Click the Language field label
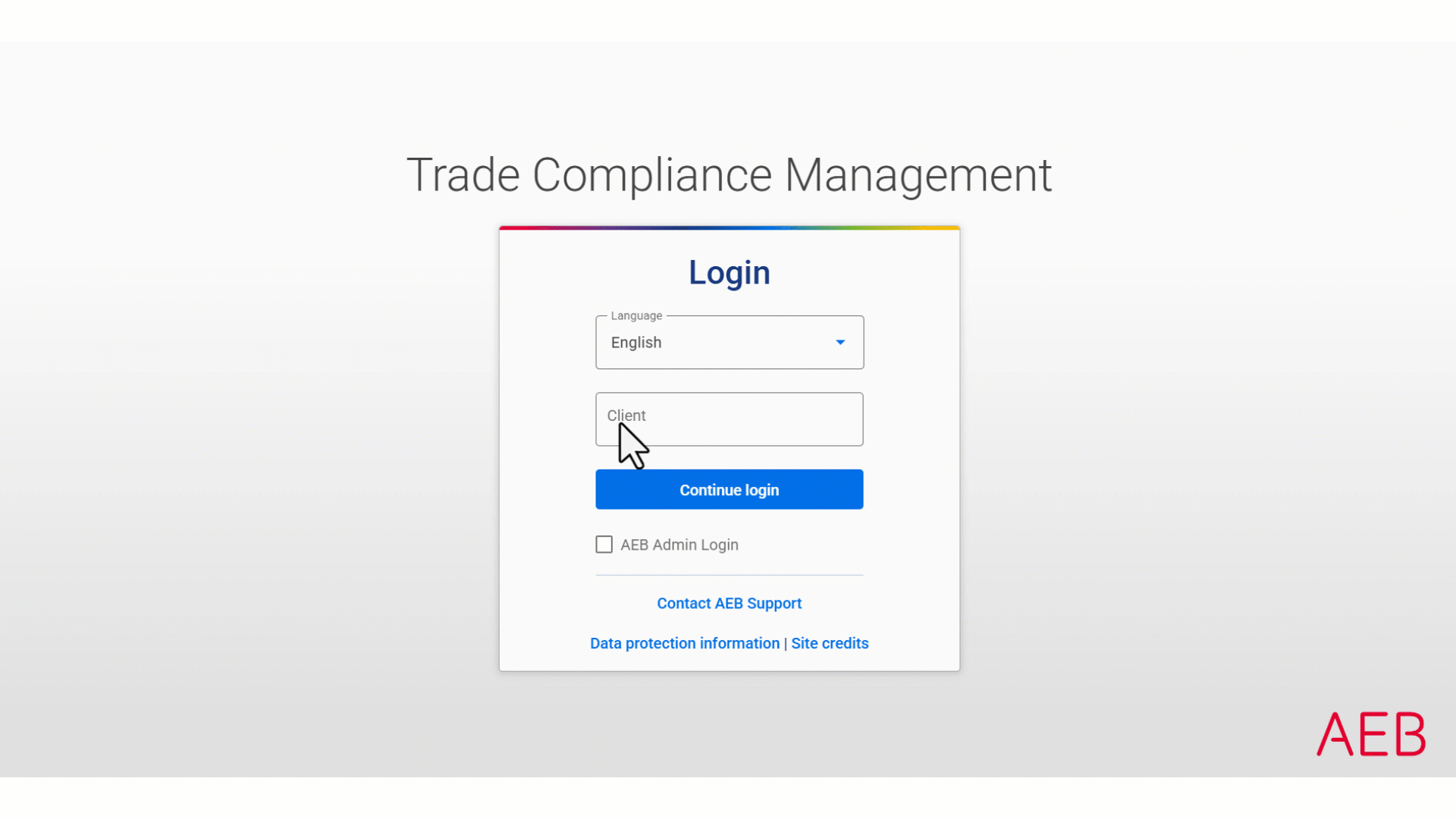The width and height of the screenshot is (1456, 819). click(636, 315)
